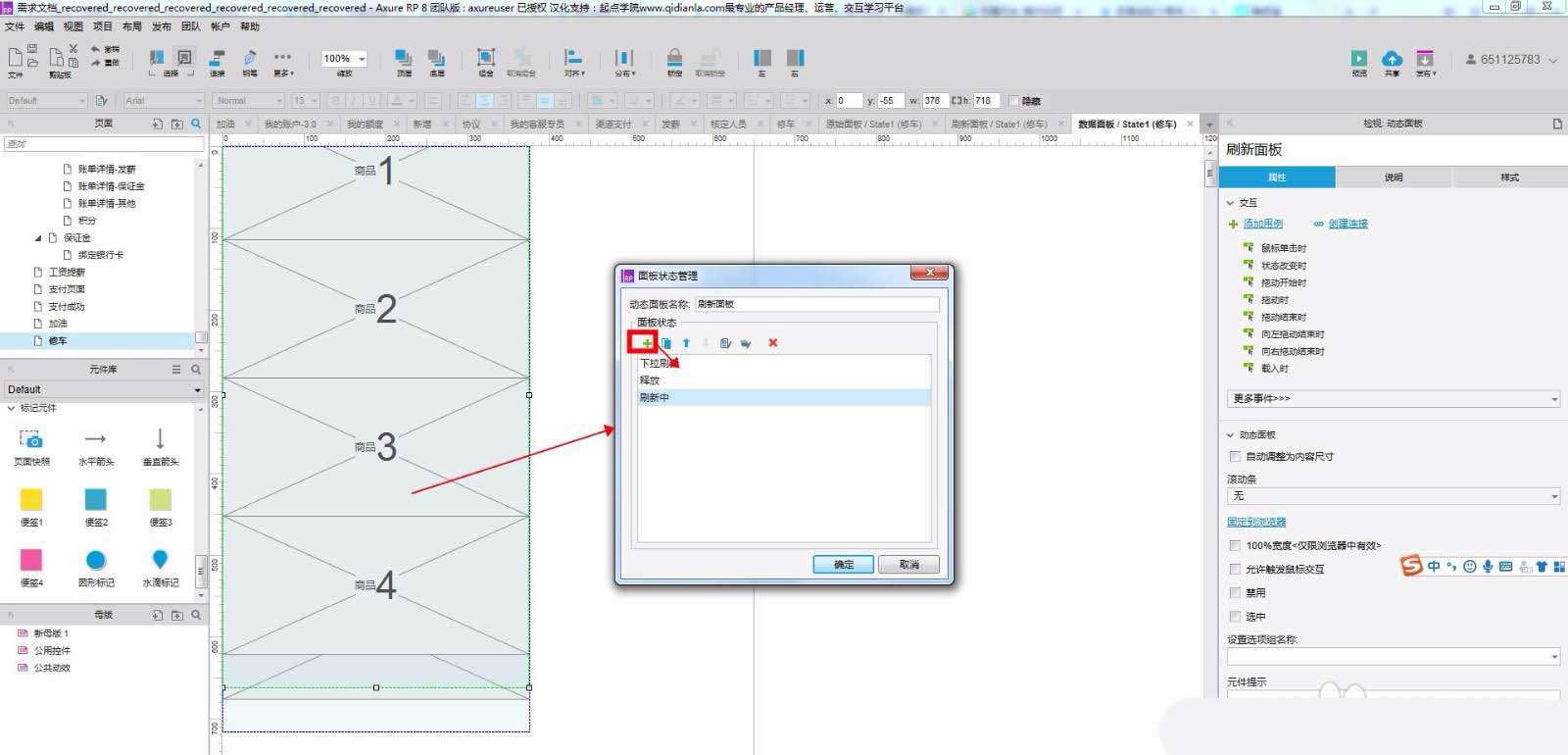Viewport: 1568px width, 755px height.
Task: Click the 添加用例 link
Action: (1262, 224)
